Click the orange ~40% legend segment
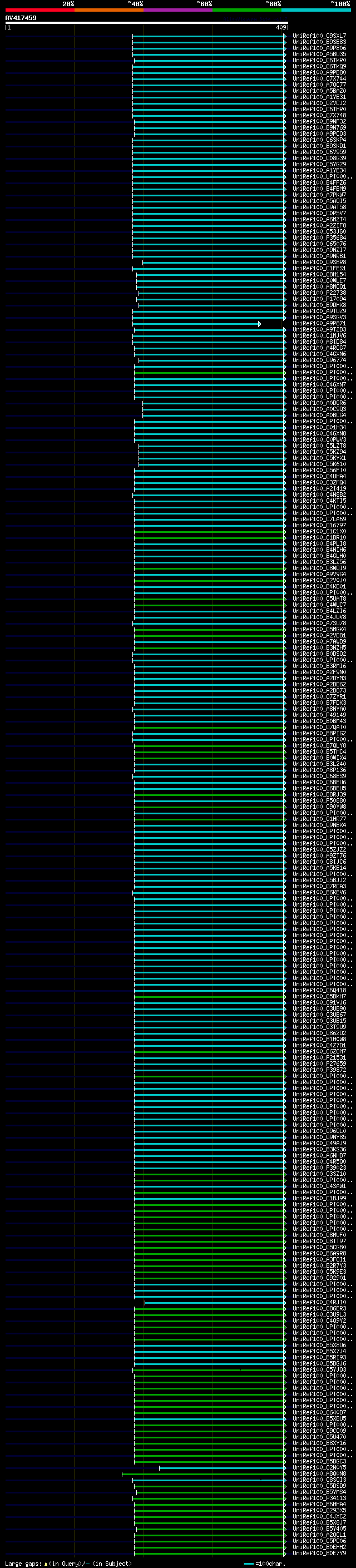This screenshot has width=356, height=1568. coord(109,10)
